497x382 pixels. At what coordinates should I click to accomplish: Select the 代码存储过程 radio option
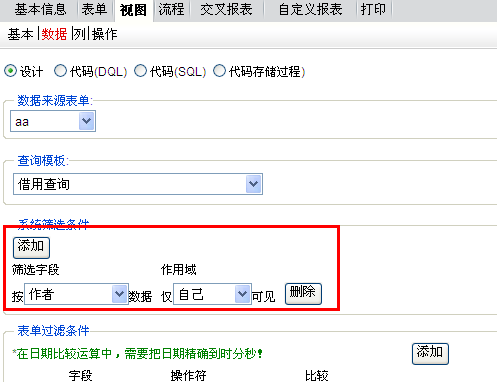[219, 71]
